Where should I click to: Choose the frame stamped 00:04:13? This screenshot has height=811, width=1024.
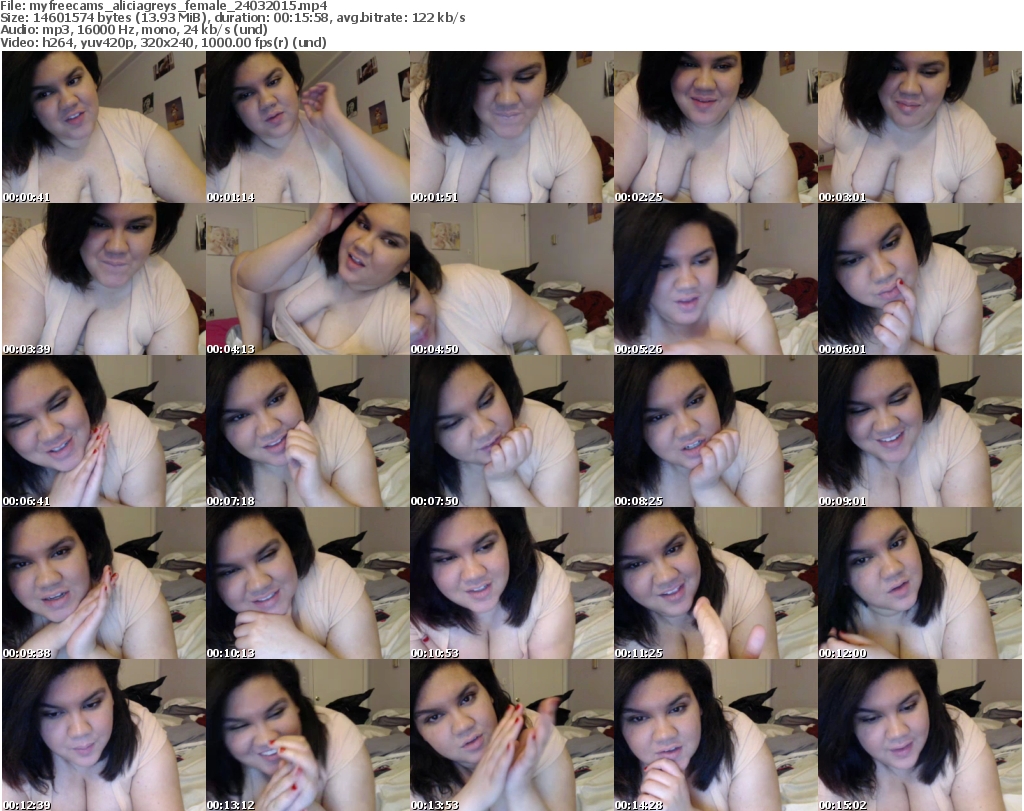click(308, 279)
